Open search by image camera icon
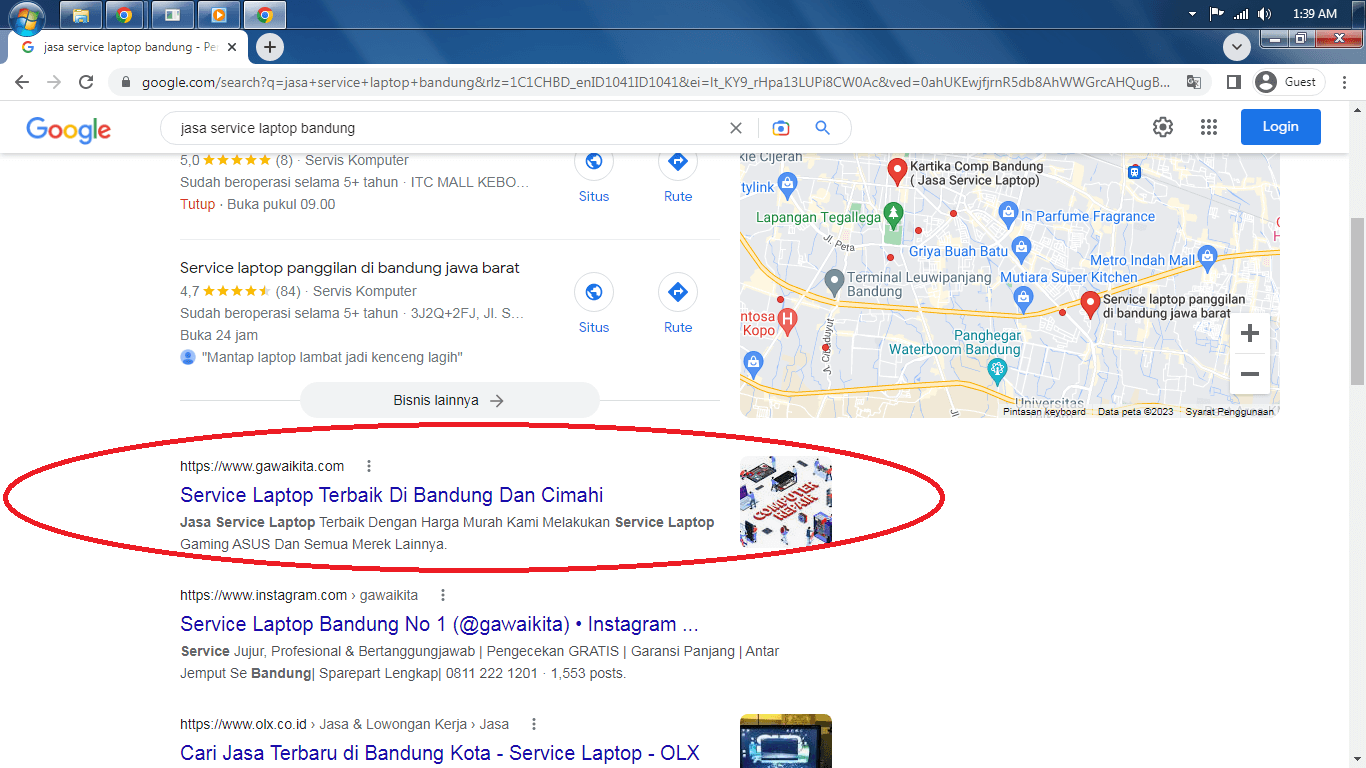 780,128
